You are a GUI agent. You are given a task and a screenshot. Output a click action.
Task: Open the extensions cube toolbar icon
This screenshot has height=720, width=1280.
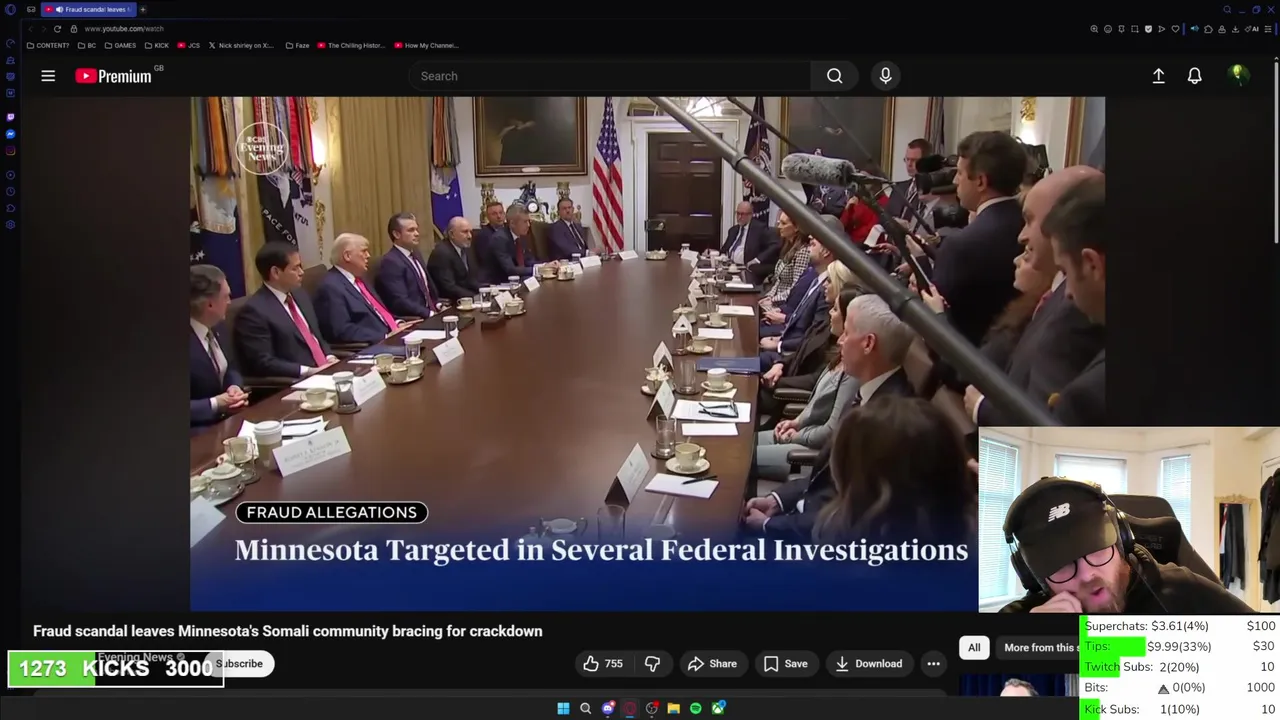[x=1208, y=29]
